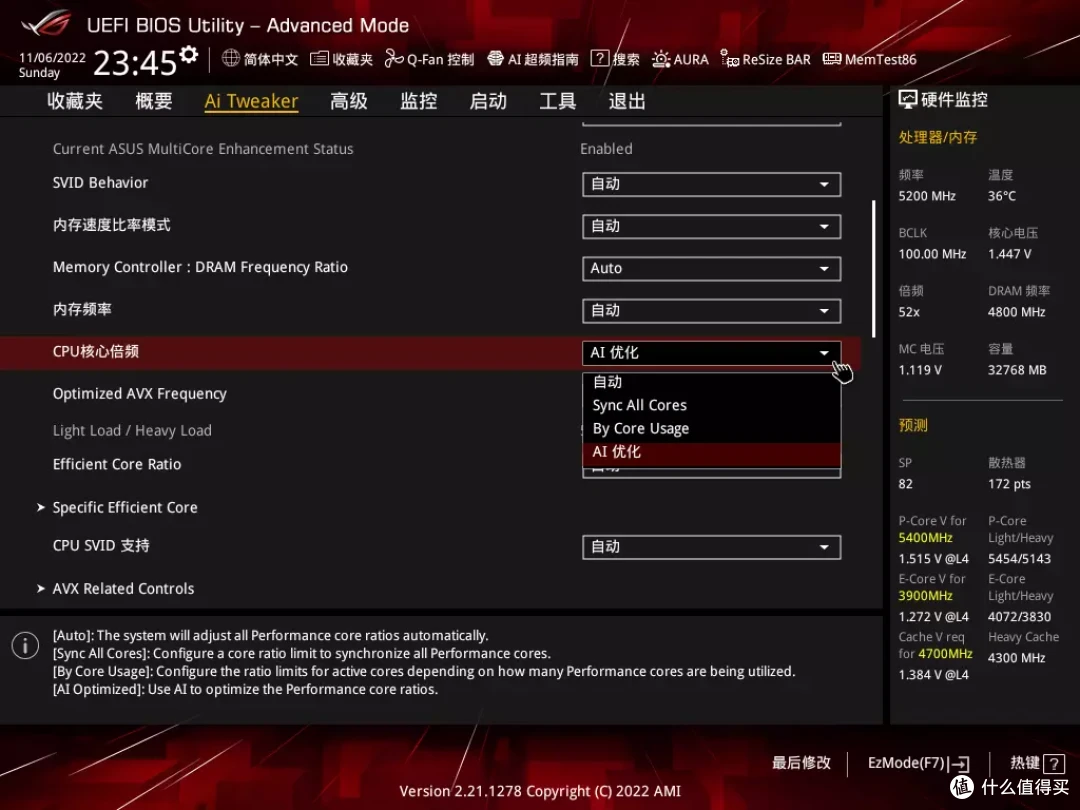
Task: Click 最后修改 button
Action: tap(801, 762)
